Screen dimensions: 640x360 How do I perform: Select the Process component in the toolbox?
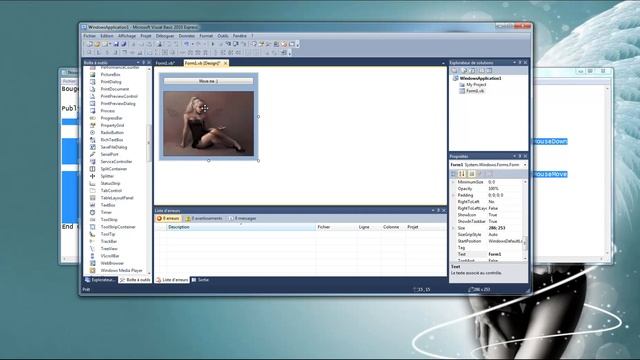click(x=108, y=111)
